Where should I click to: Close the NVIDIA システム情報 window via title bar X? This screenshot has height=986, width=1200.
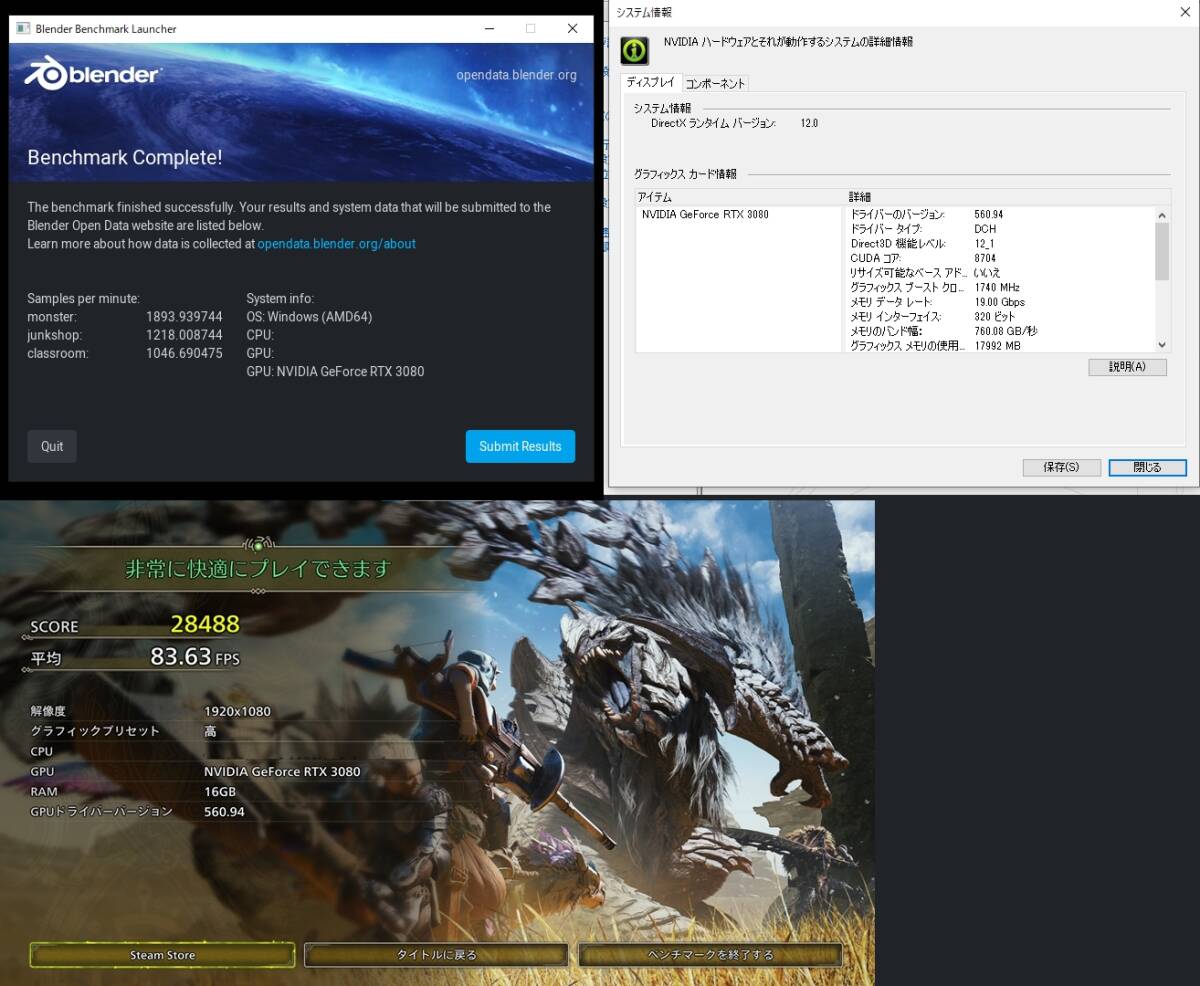[x=1184, y=11]
